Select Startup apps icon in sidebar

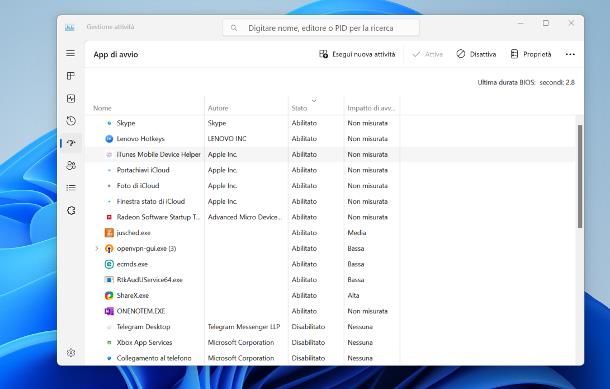[71, 143]
